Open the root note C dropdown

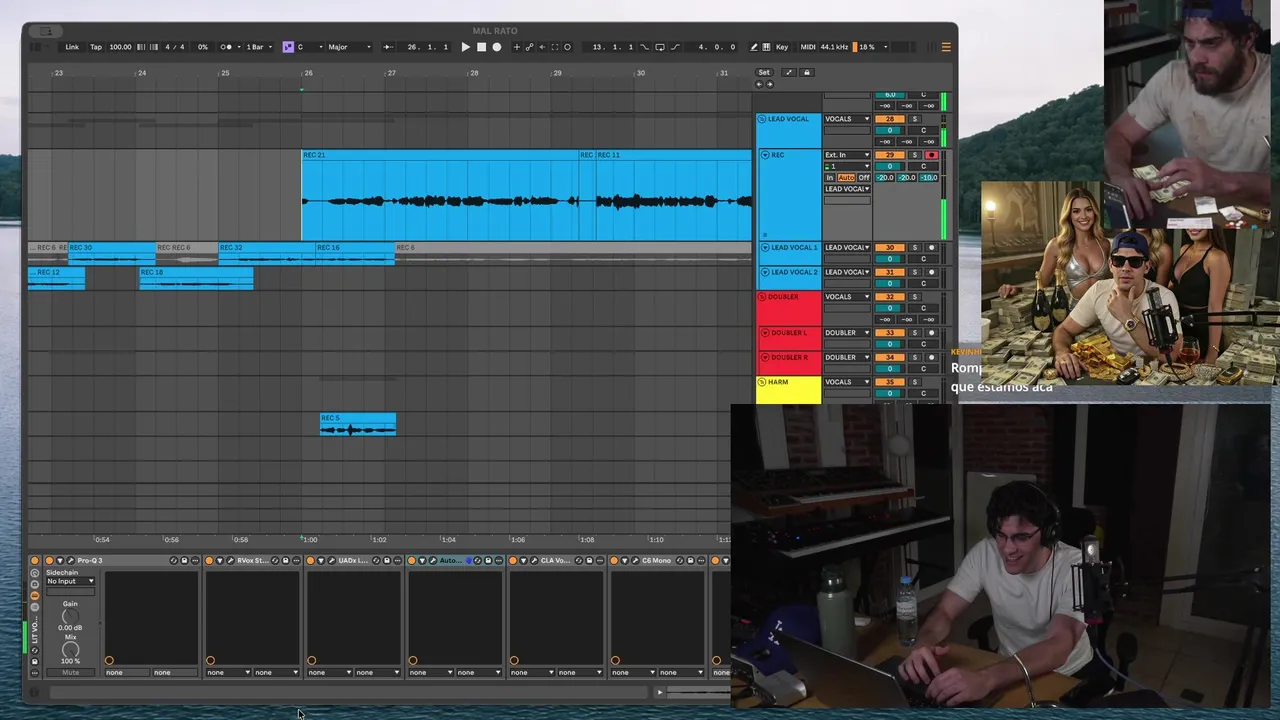tap(308, 47)
